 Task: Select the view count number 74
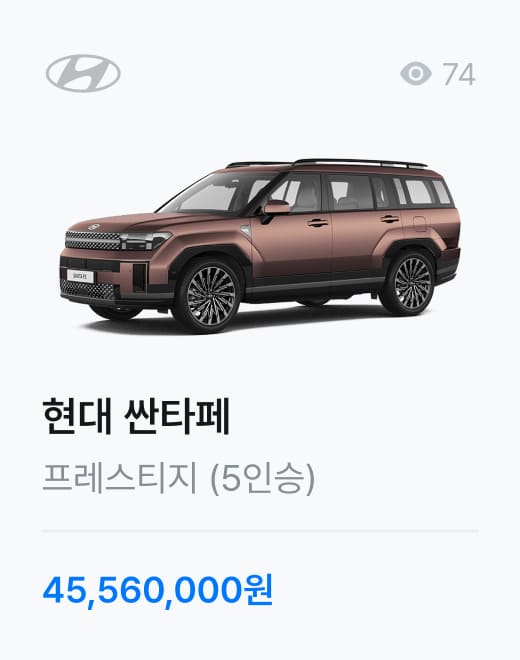(x=459, y=74)
